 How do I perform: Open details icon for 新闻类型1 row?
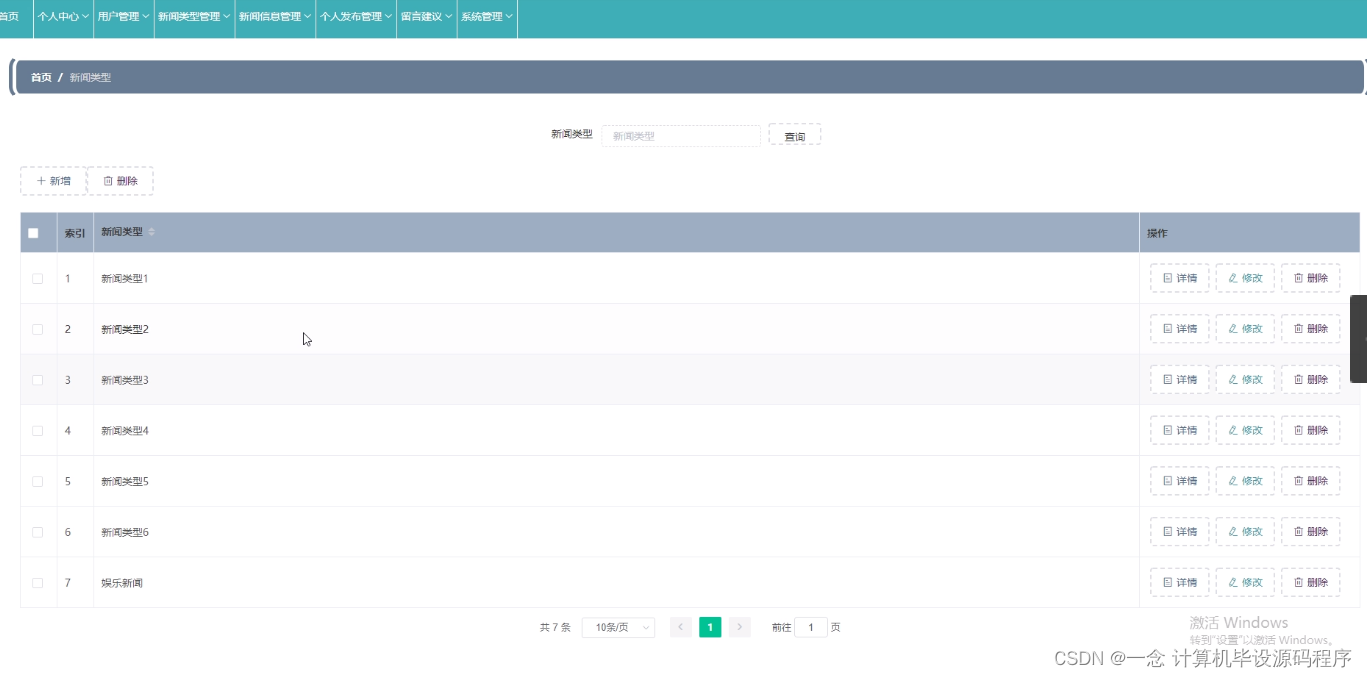point(1166,278)
